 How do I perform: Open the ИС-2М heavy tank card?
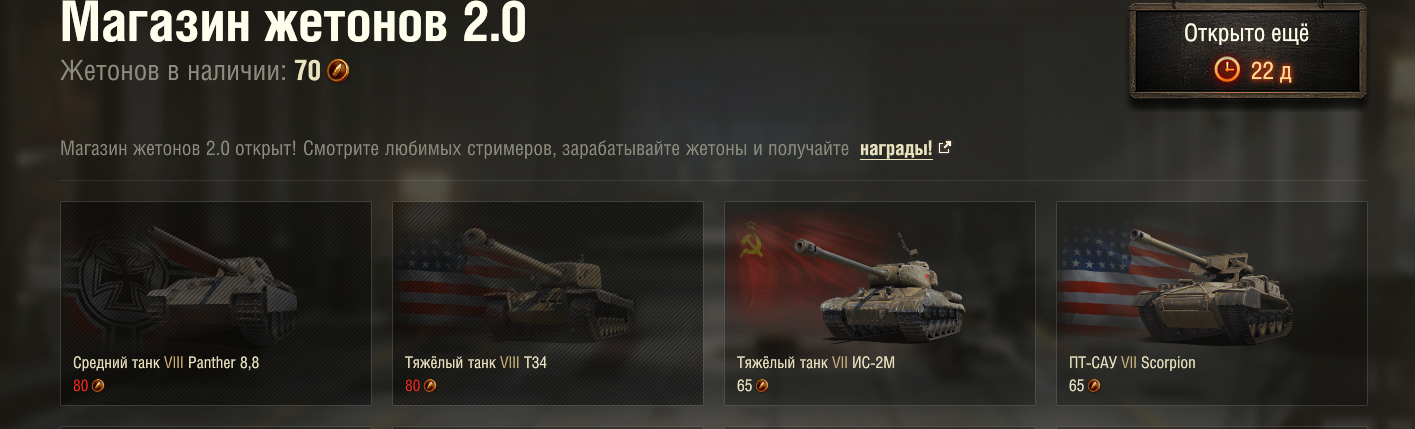880,303
